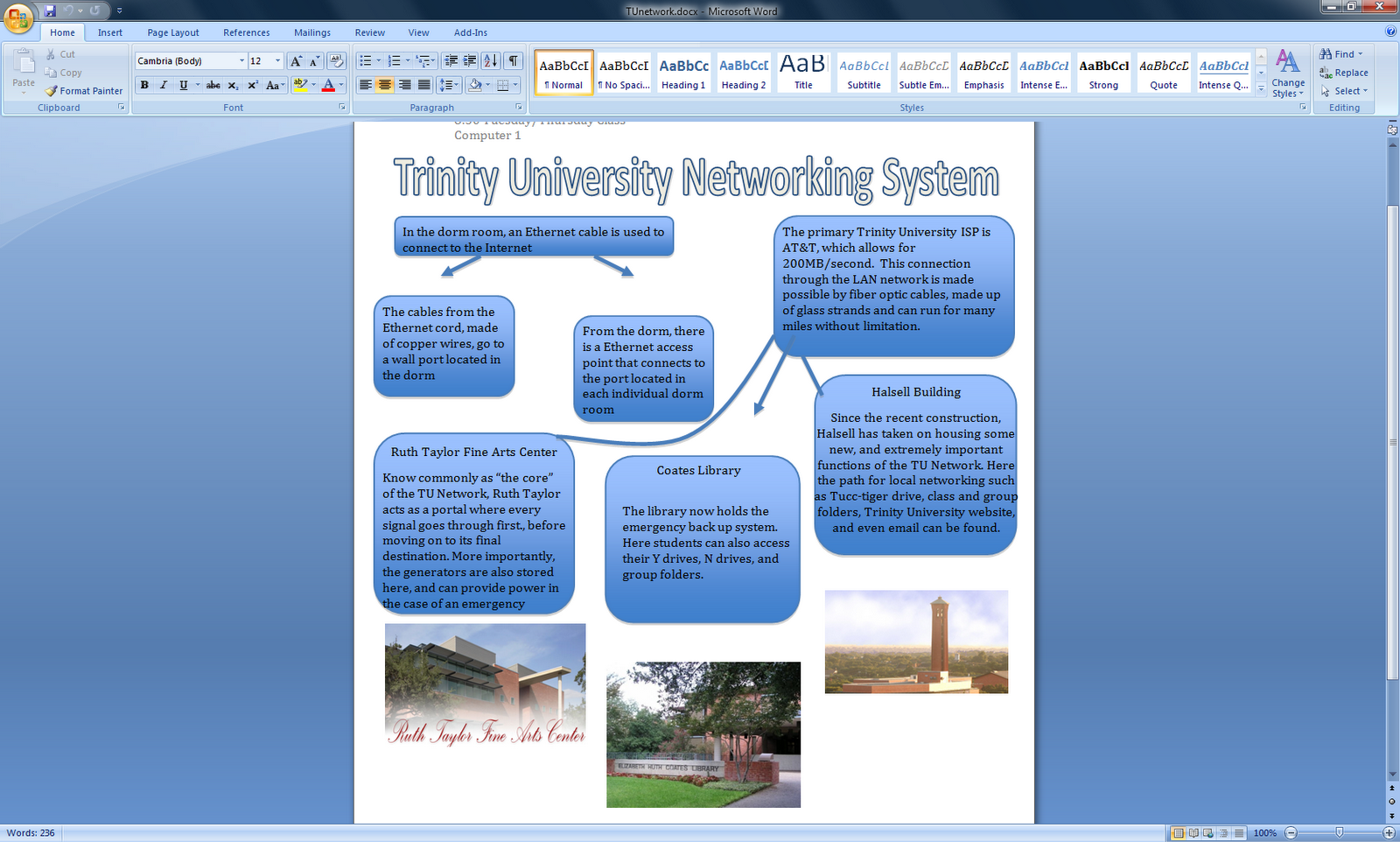
Task: Show paragraph marks and hidden symbols
Action: coord(514,60)
